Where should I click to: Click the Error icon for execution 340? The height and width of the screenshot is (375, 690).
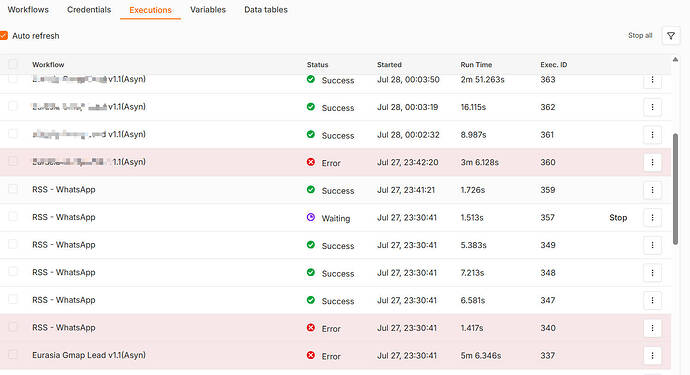point(311,327)
